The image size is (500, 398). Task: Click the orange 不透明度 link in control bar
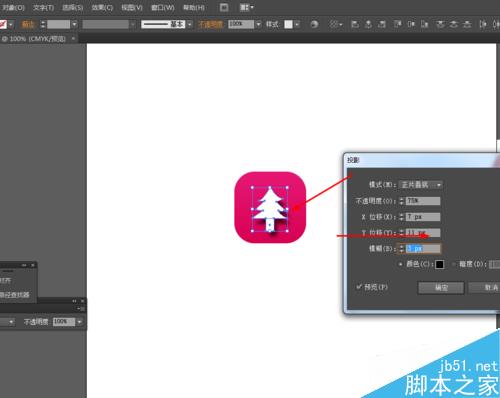click(211, 24)
